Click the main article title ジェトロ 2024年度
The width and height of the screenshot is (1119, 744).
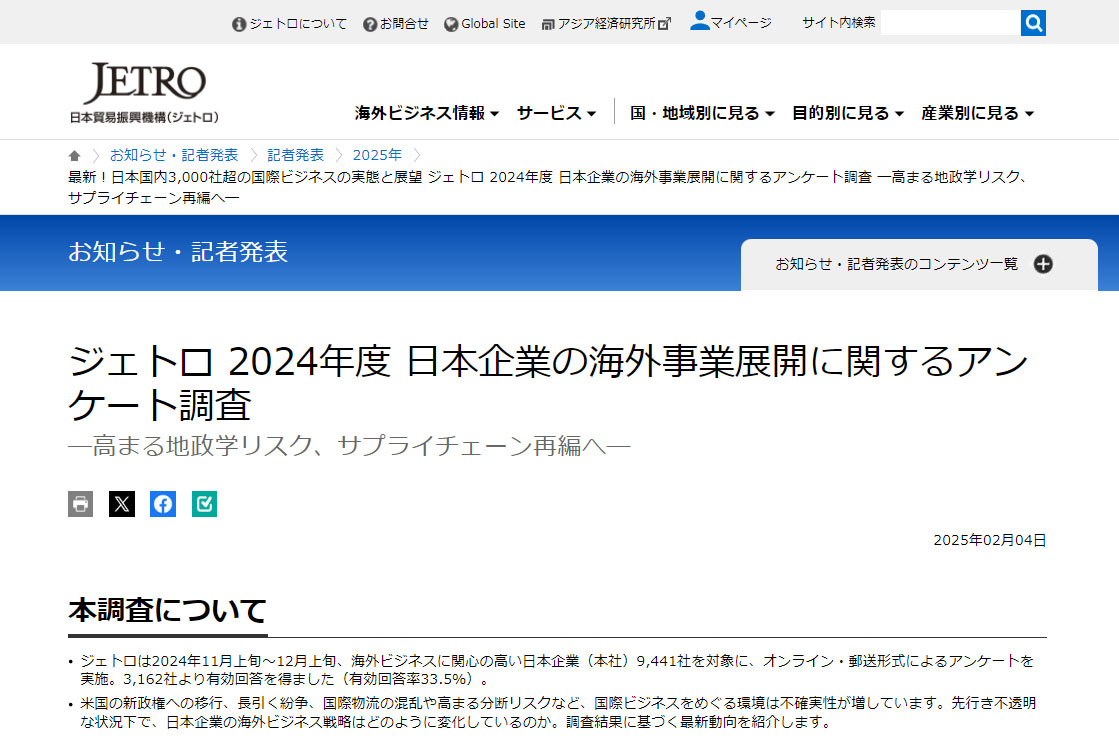tap(547, 382)
